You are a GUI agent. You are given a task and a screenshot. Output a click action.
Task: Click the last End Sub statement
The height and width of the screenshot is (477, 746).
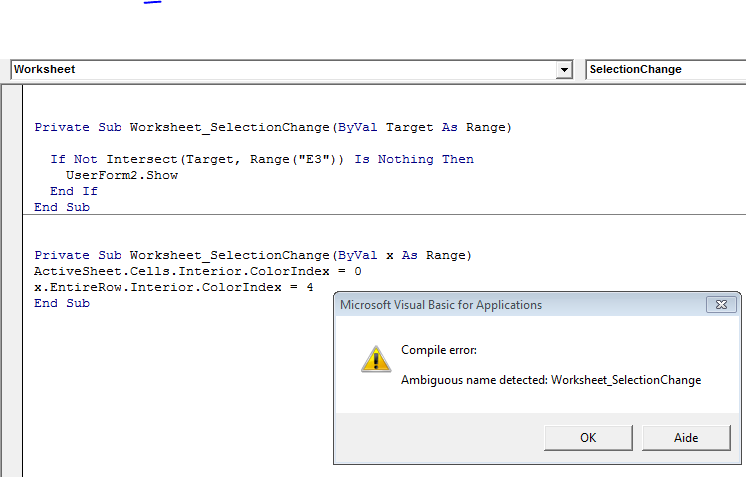tap(62, 303)
